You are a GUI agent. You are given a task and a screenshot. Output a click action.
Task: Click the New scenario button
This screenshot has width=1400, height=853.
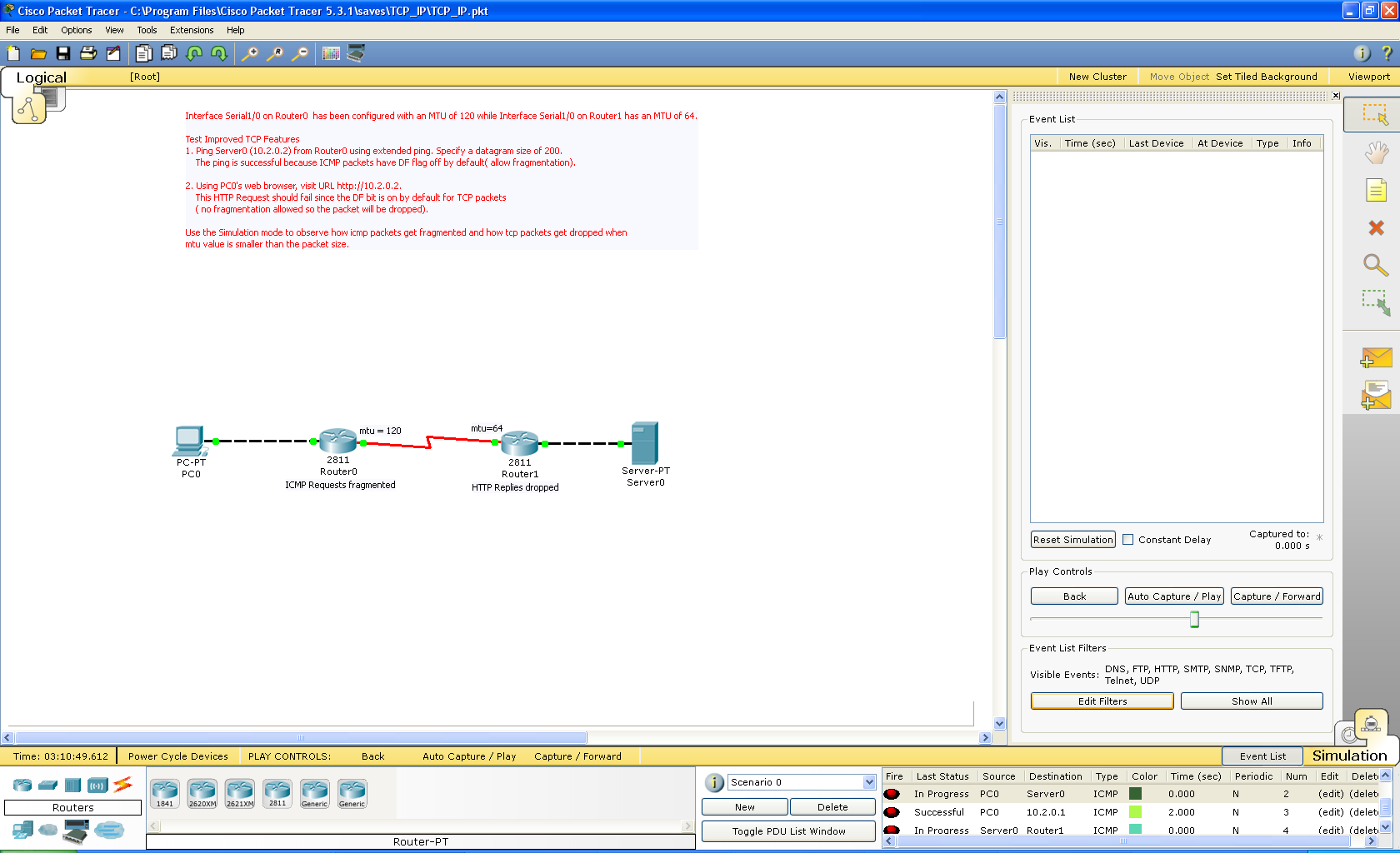[745, 807]
